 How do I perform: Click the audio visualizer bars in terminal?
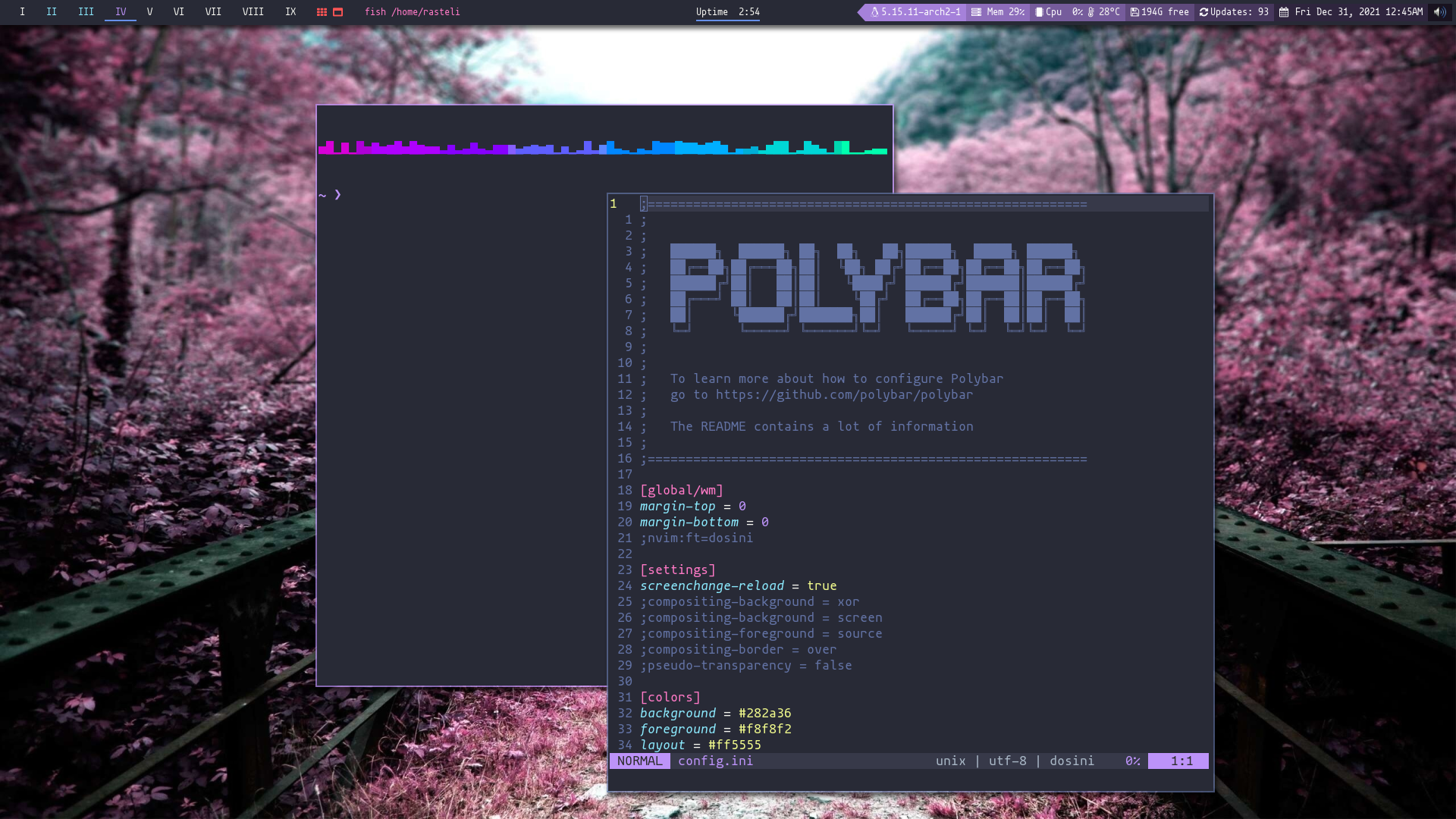603,147
